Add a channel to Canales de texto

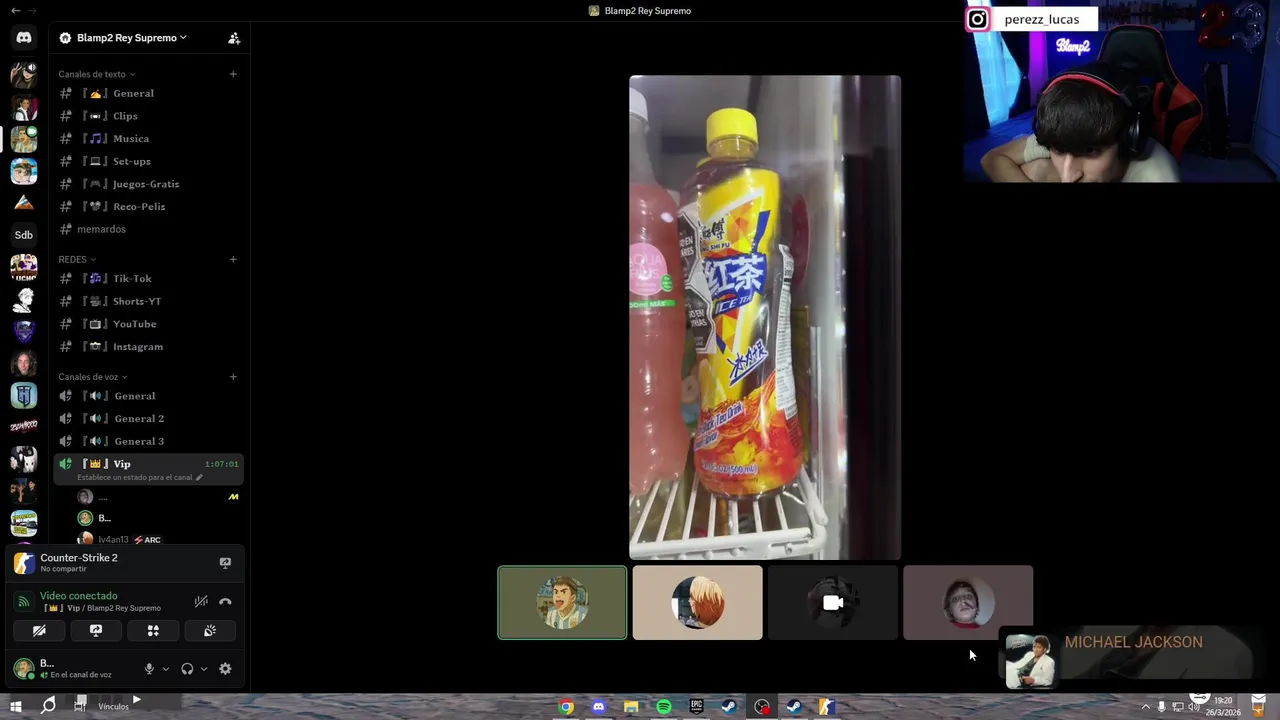point(233,74)
